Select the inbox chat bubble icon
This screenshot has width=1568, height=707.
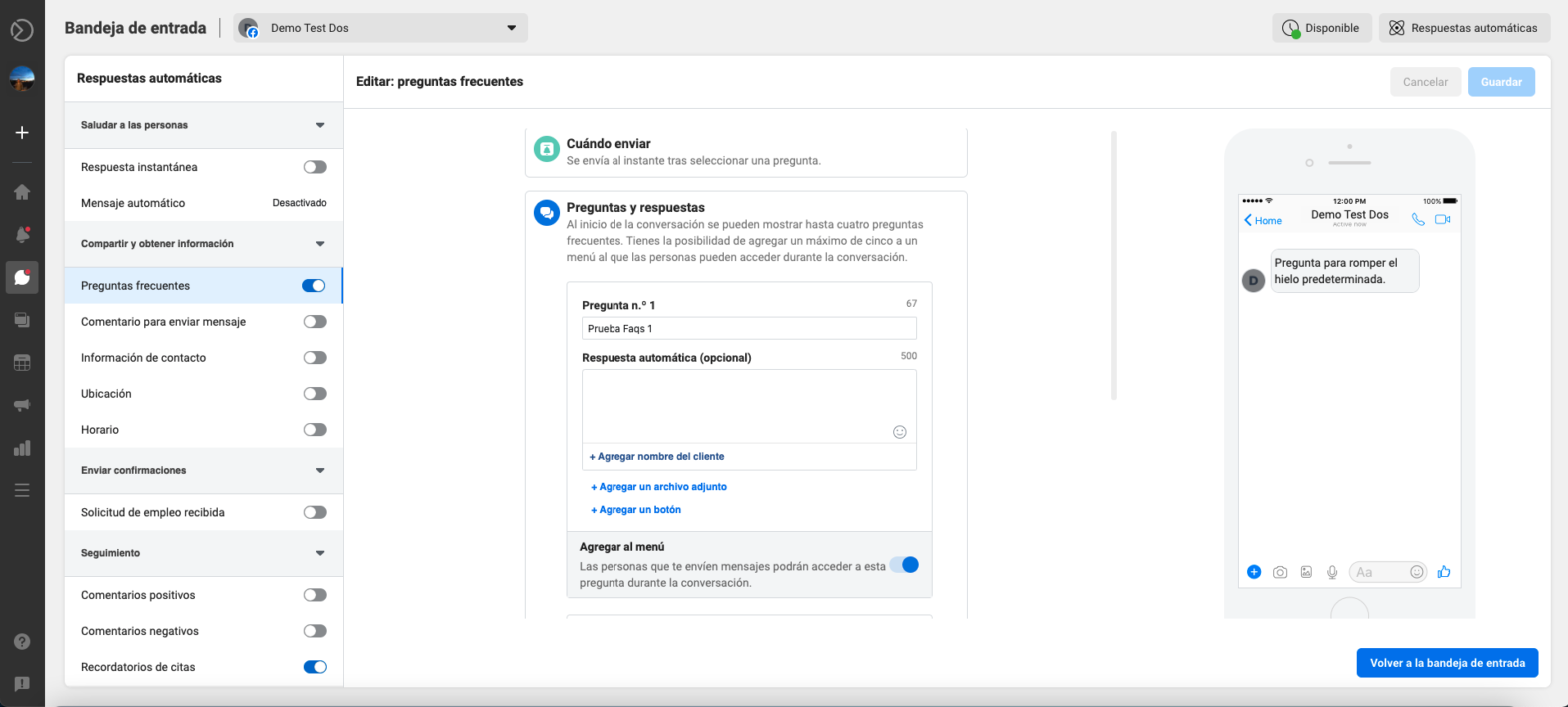(x=22, y=277)
